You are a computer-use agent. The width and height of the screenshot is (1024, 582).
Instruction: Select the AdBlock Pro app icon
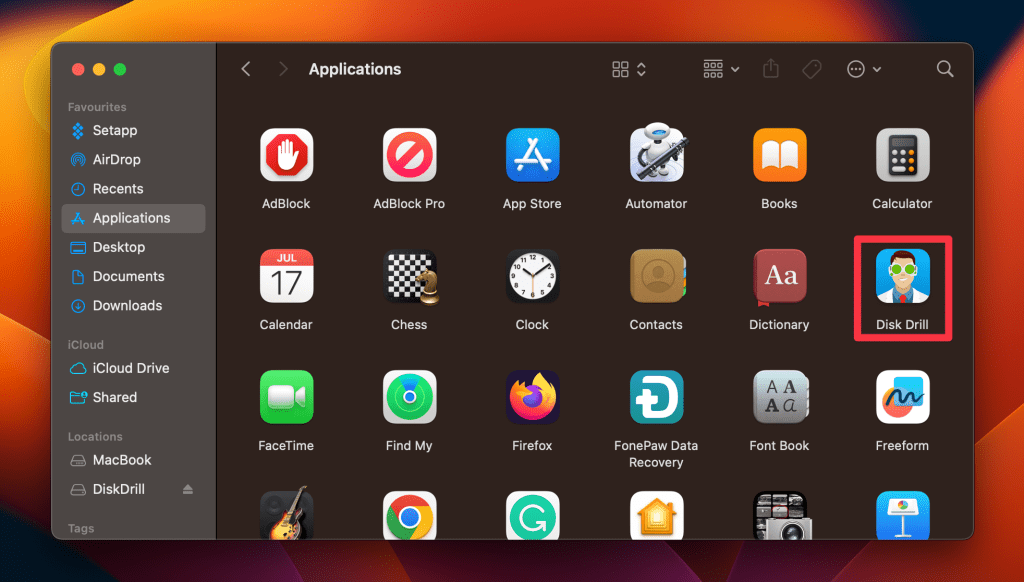[x=409, y=155]
